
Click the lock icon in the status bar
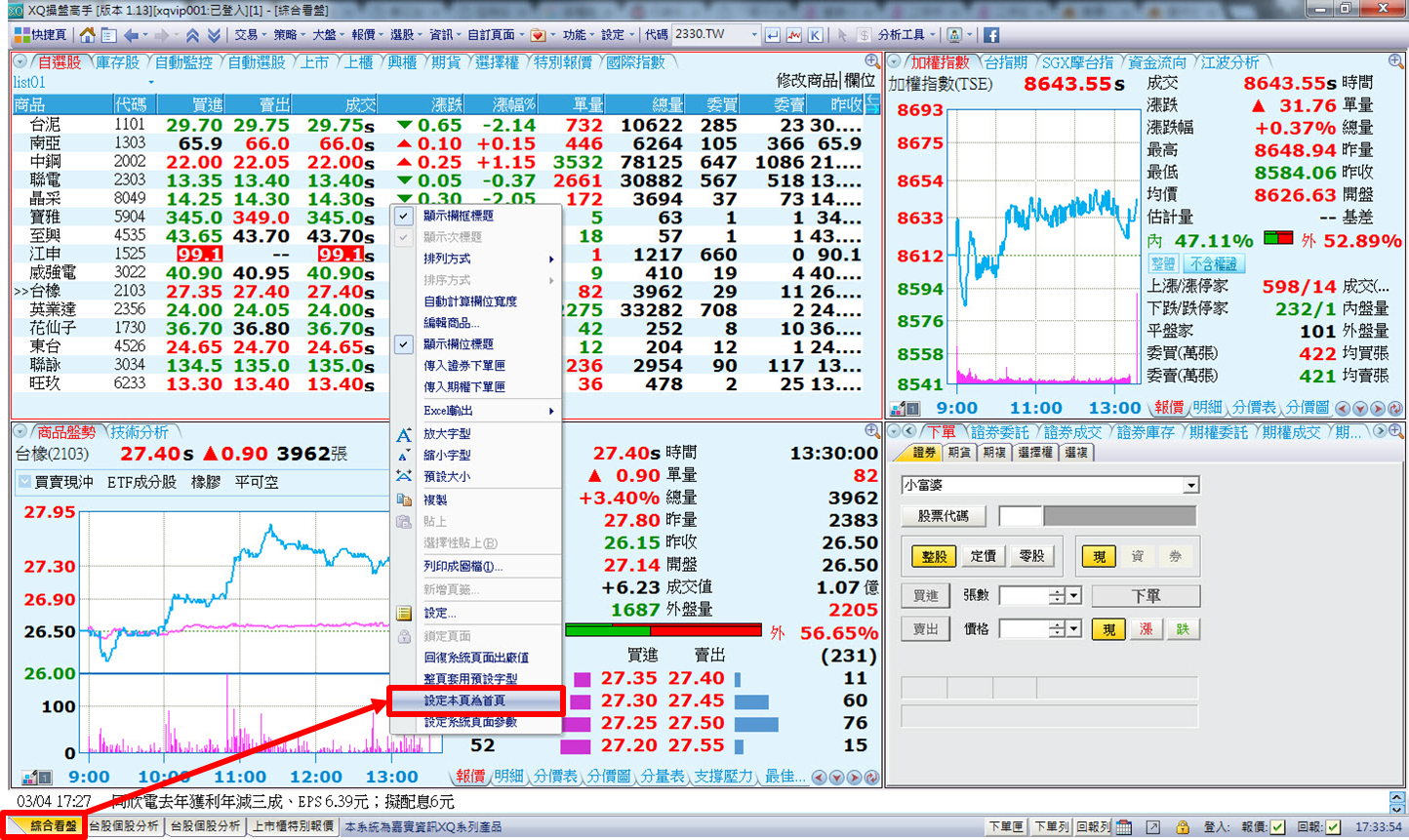(x=1182, y=827)
